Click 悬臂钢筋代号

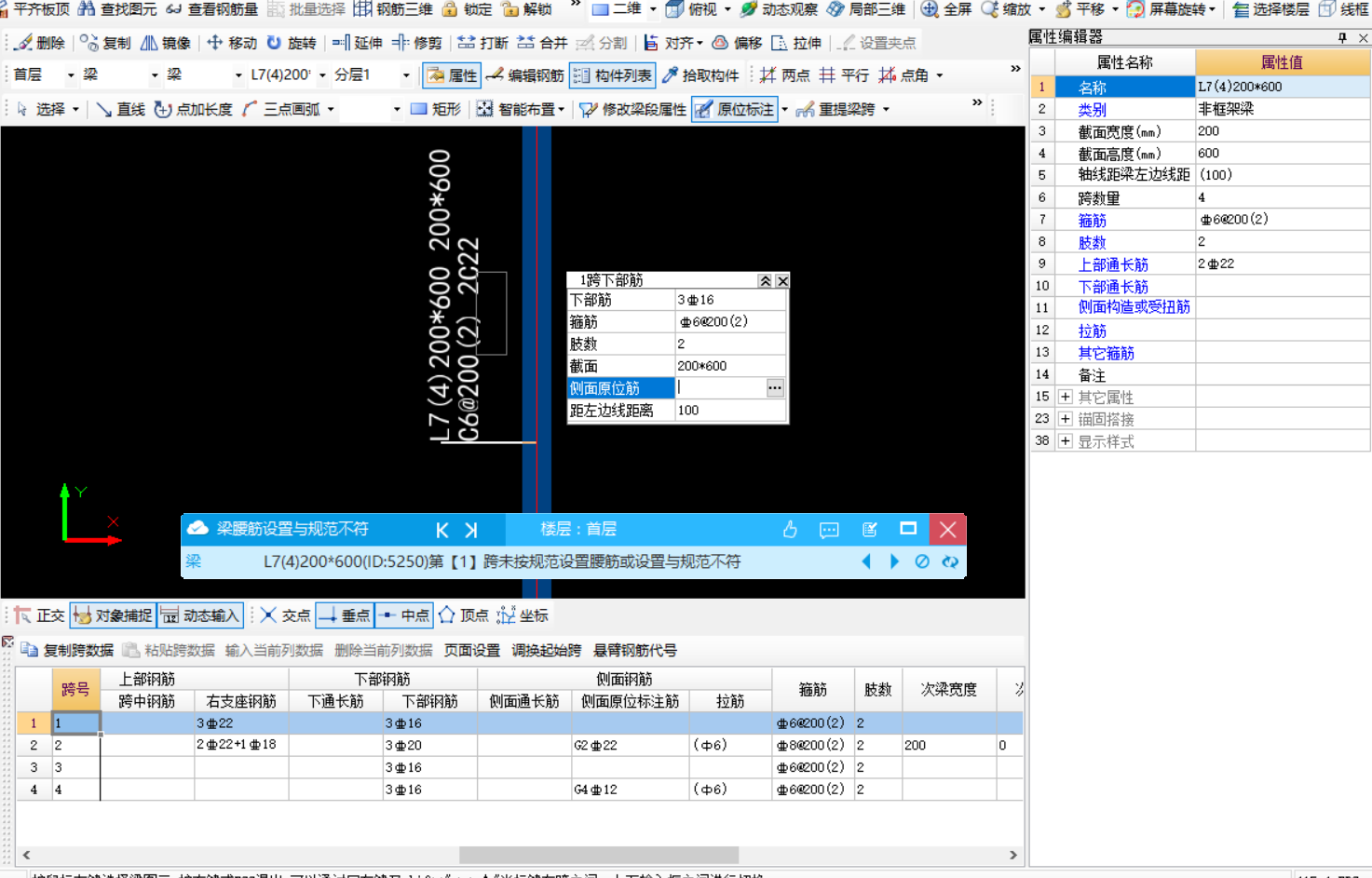pos(635,650)
